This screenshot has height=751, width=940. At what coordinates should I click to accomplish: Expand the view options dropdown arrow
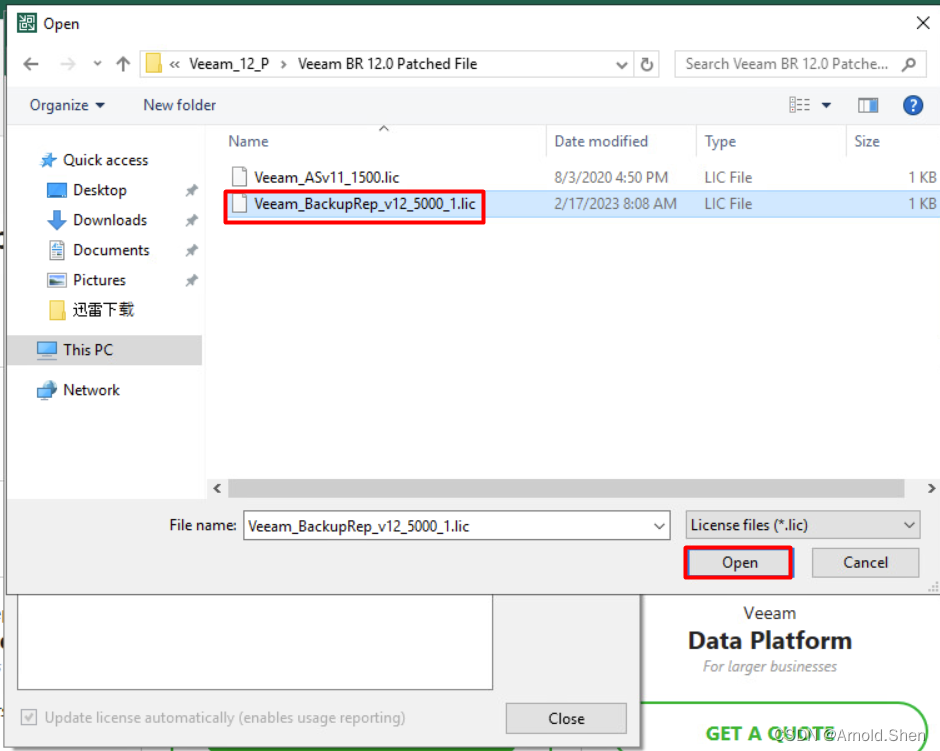pyautogui.click(x=826, y=105)
